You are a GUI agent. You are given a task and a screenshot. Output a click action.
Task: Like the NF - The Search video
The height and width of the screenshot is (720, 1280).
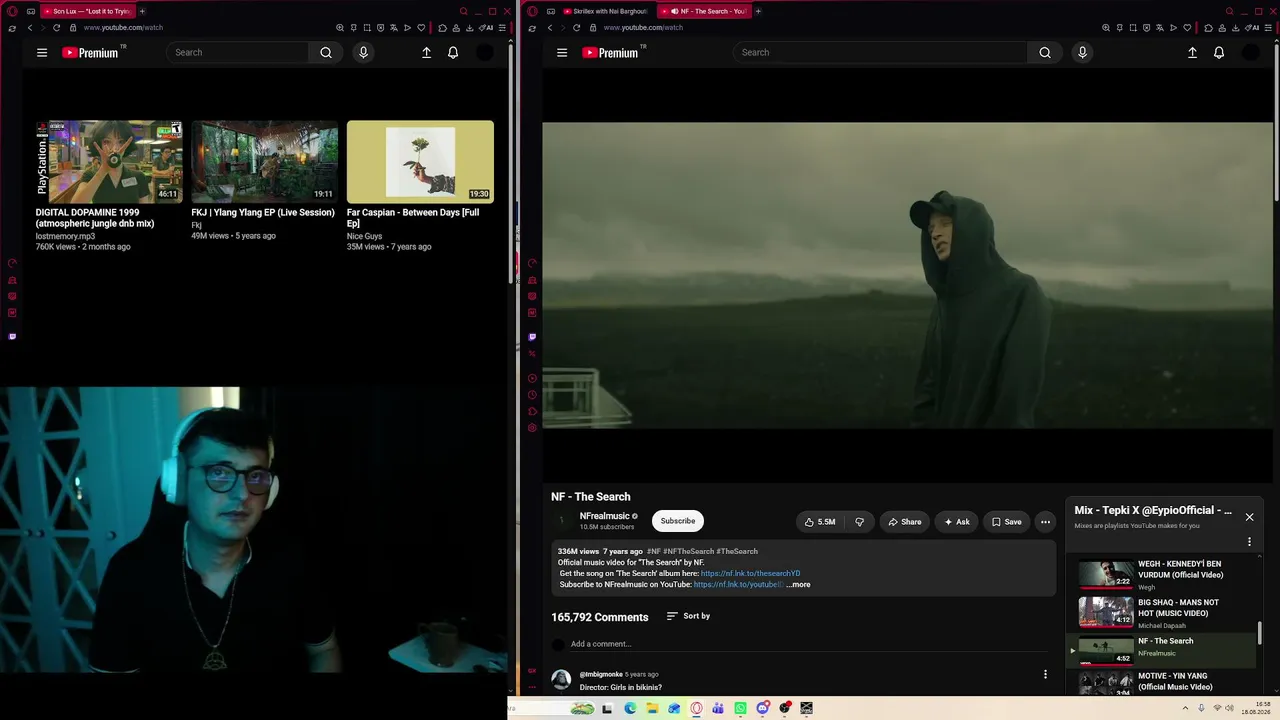[x=820, y=521]
